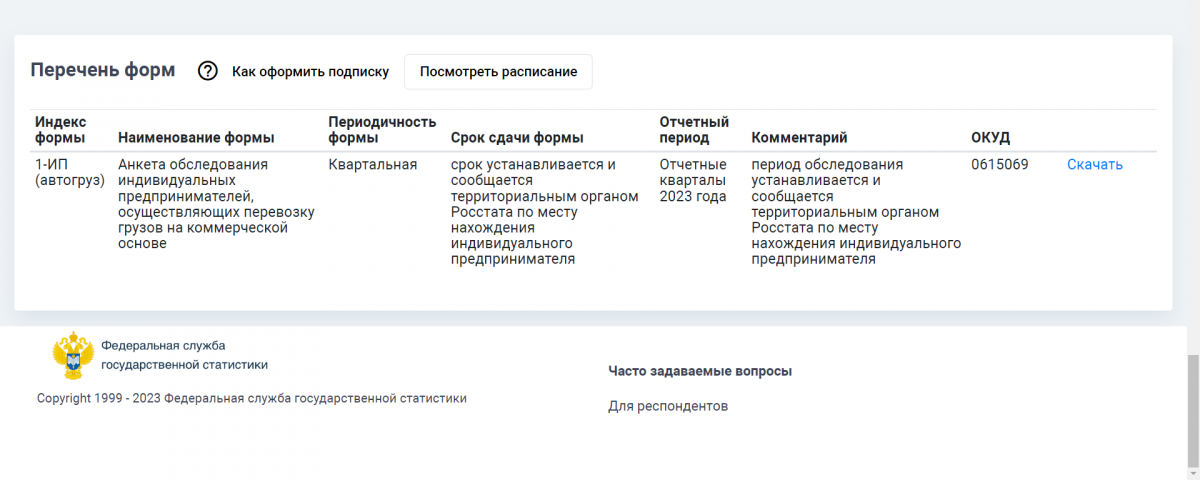Image resolution: width=1200 pixels, height=480 pixels.
Task: Click the "Квартальная" periodicity cell
Action: coord(372,165)
